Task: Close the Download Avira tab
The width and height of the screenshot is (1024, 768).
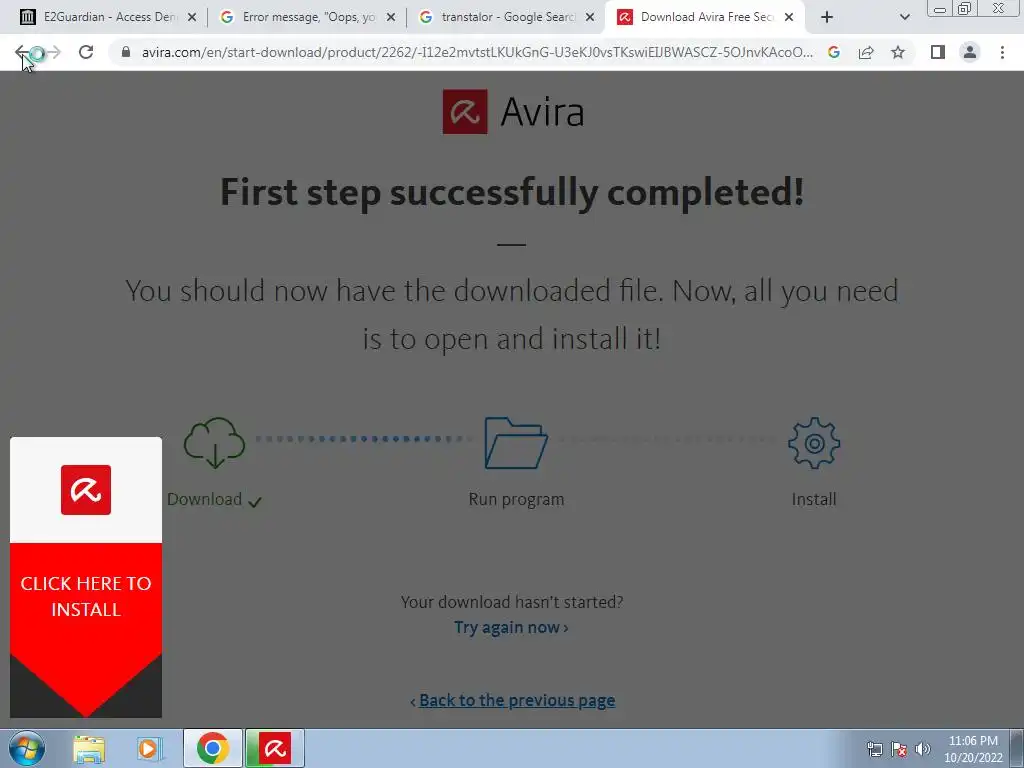Action: click(789, 18)
